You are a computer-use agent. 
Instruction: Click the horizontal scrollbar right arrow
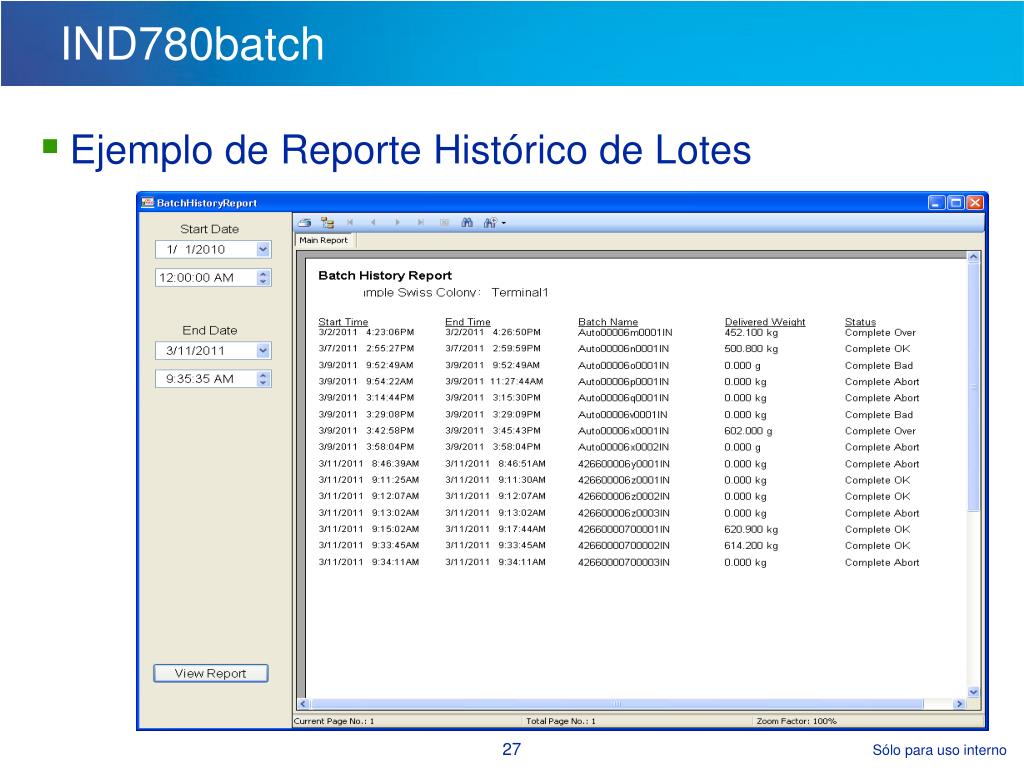(959, 704)
